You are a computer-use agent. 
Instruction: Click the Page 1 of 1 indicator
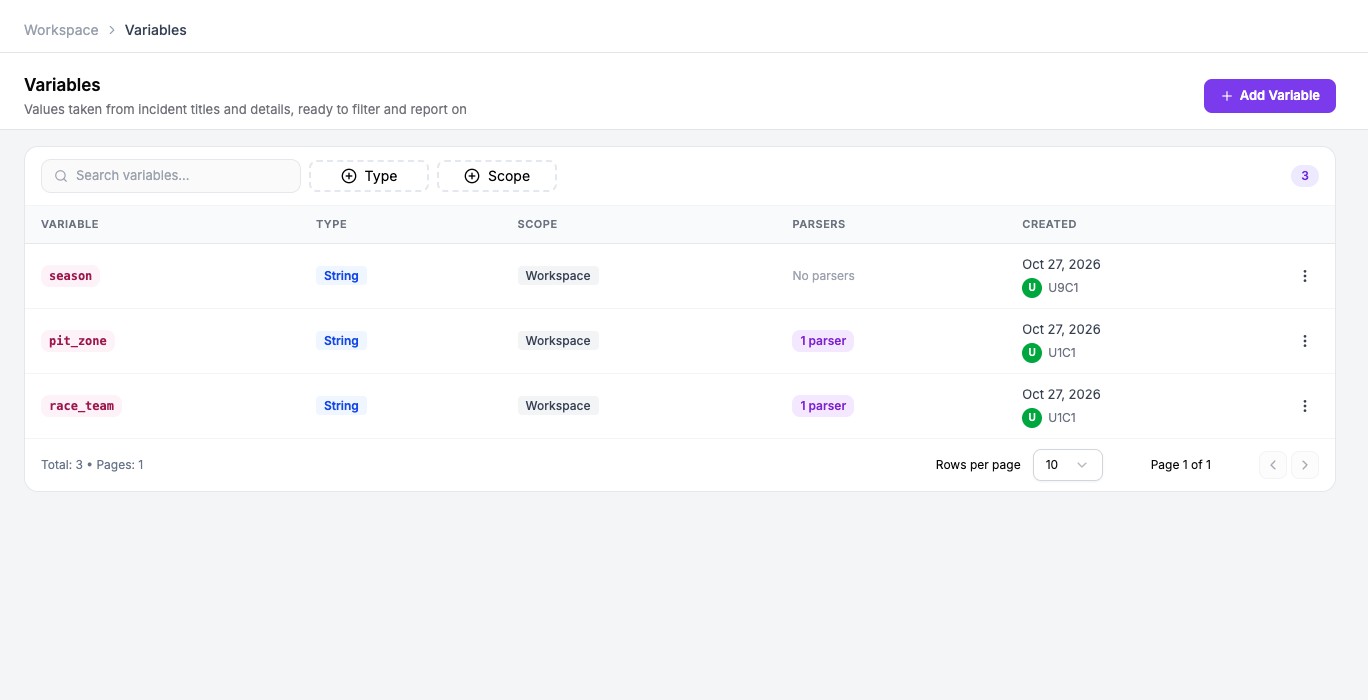tap(1181, 465)
